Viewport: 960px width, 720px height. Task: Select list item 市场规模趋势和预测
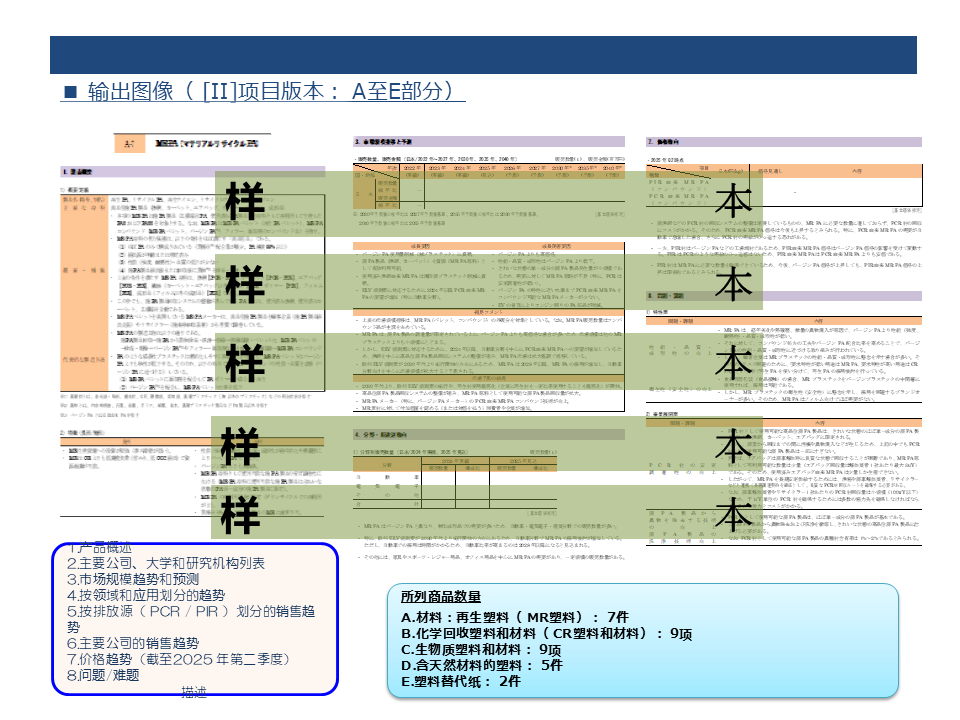(x=132, y=579)
